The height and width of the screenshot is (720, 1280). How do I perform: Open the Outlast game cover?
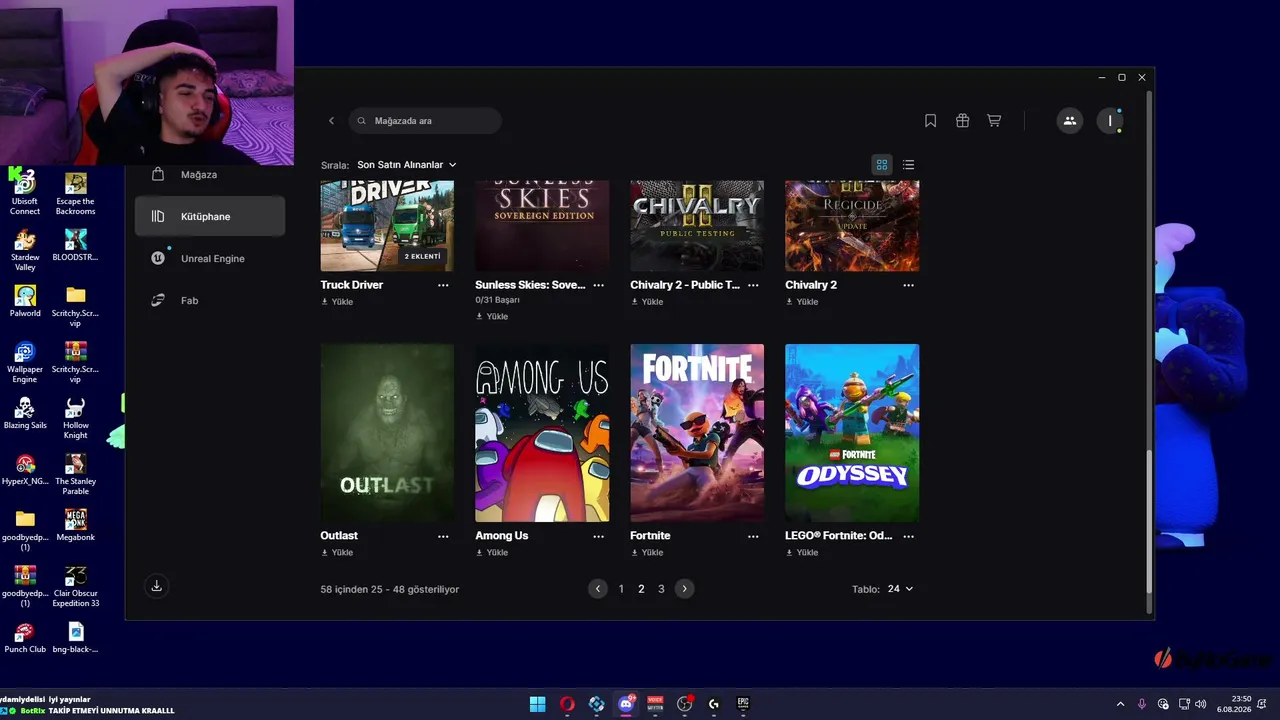click(387, 433)
